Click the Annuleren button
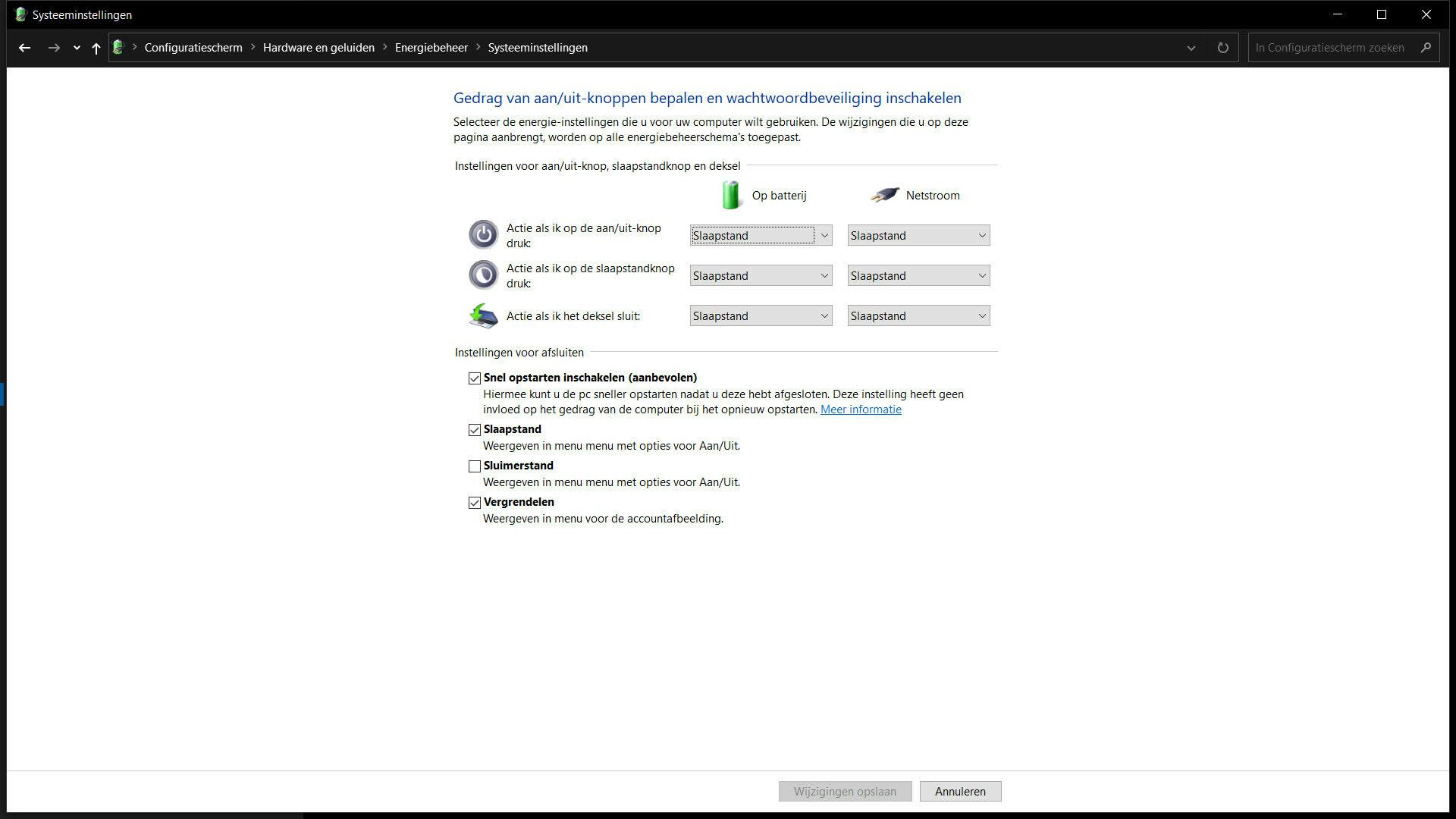The width and height of the screenshot is (1456, 819). tap(960, 791)
